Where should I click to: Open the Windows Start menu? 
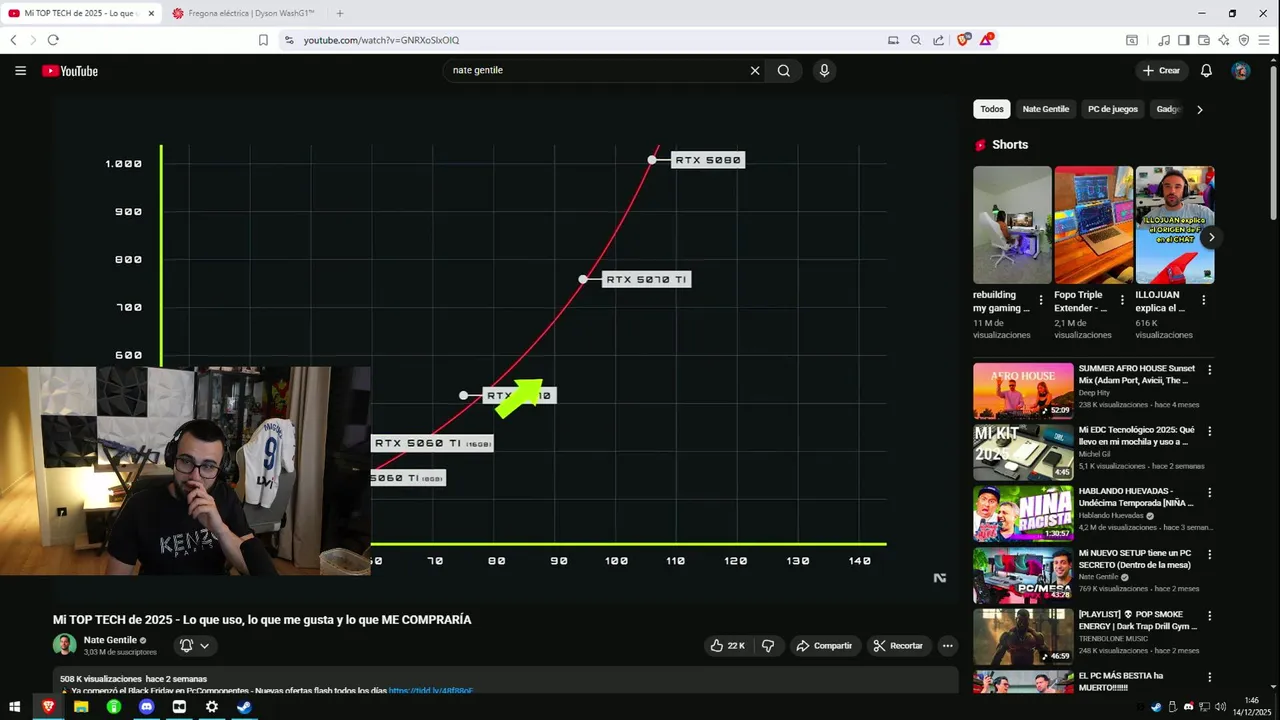pos(15,707)
